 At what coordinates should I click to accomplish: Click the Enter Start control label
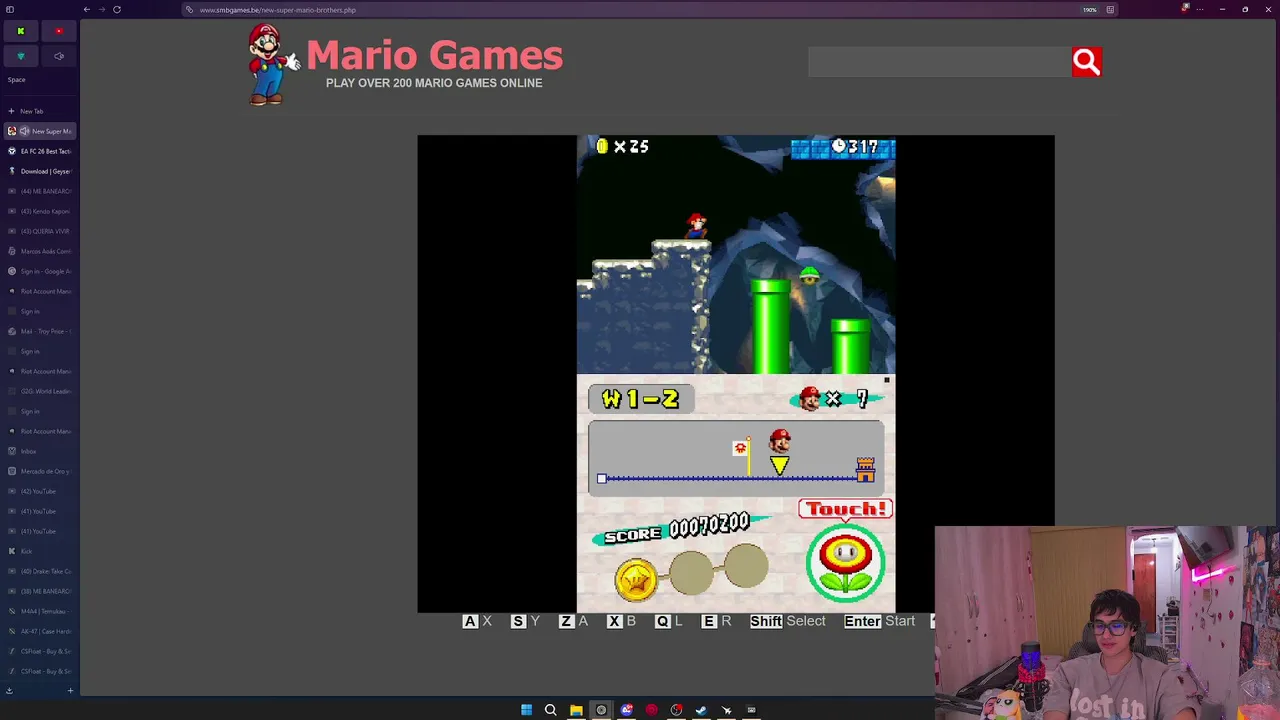point(879,621)
